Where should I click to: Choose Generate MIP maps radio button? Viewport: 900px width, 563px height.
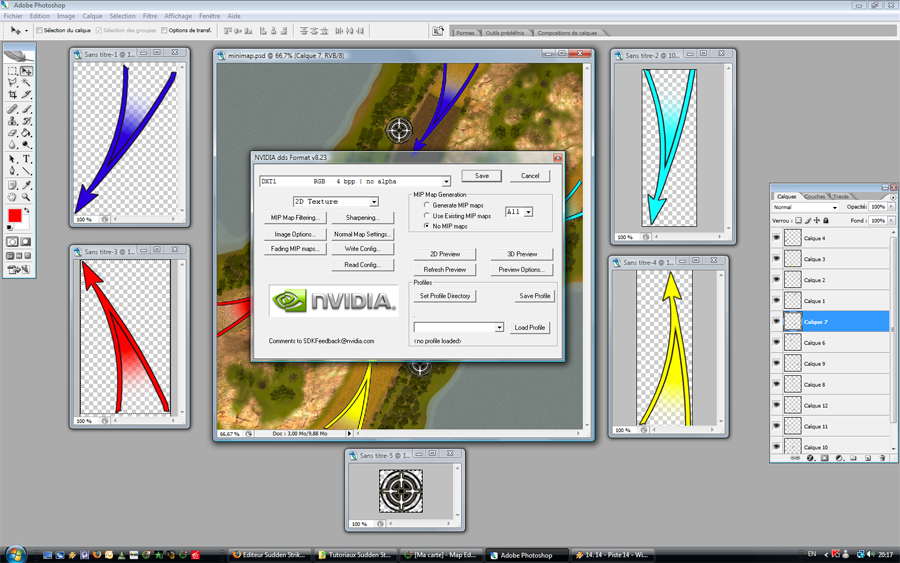pos(426,205)
